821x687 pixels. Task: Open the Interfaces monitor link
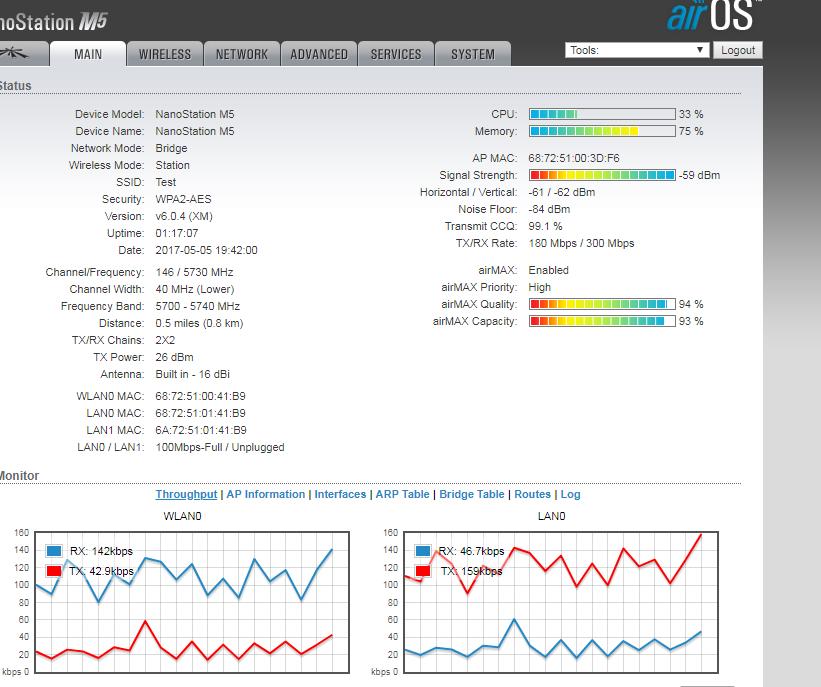point(340,494)
